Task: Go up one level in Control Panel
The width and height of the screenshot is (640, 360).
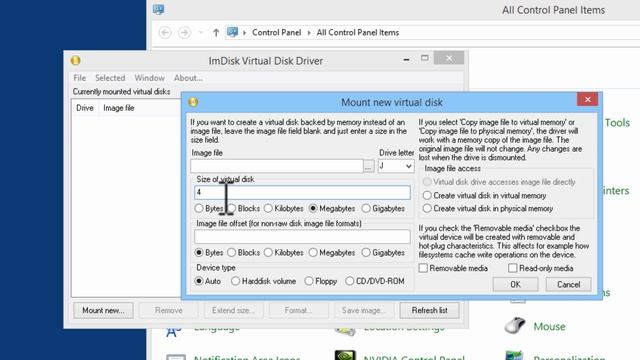Action: click(x=216, y=32)
